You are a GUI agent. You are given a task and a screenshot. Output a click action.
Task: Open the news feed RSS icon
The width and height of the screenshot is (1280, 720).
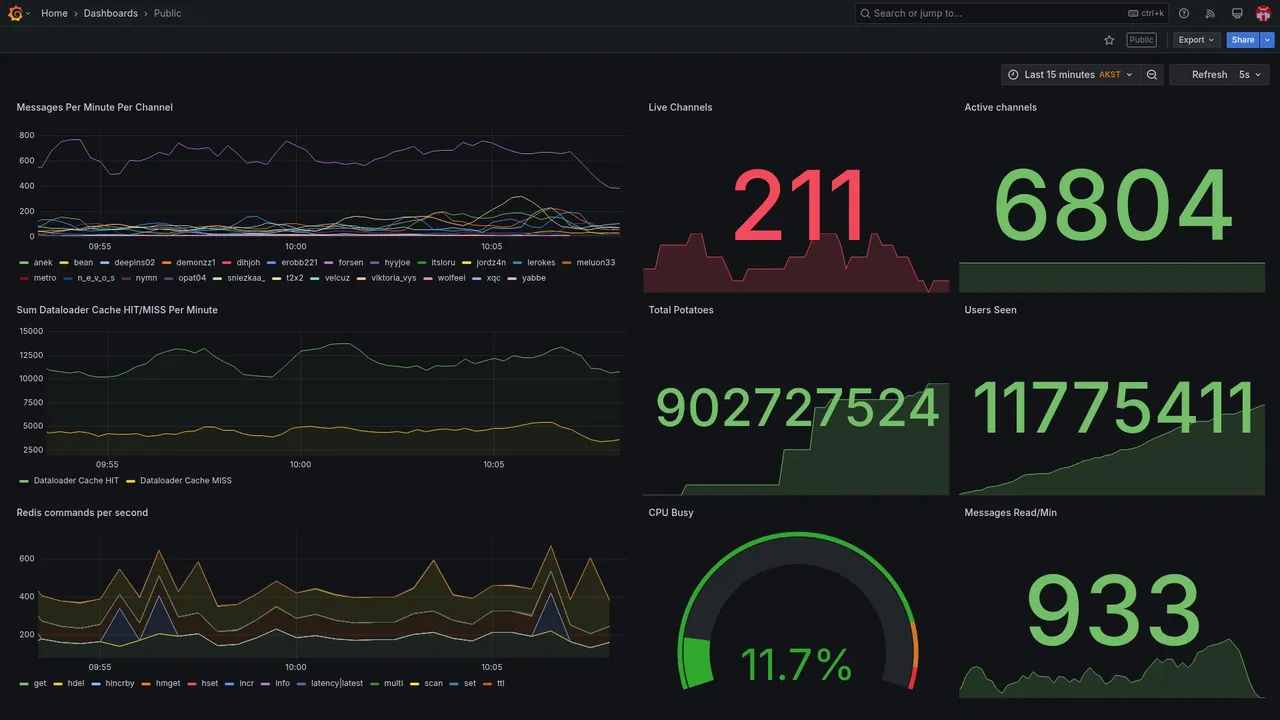pyautogui.click(x=1210, y=13)
